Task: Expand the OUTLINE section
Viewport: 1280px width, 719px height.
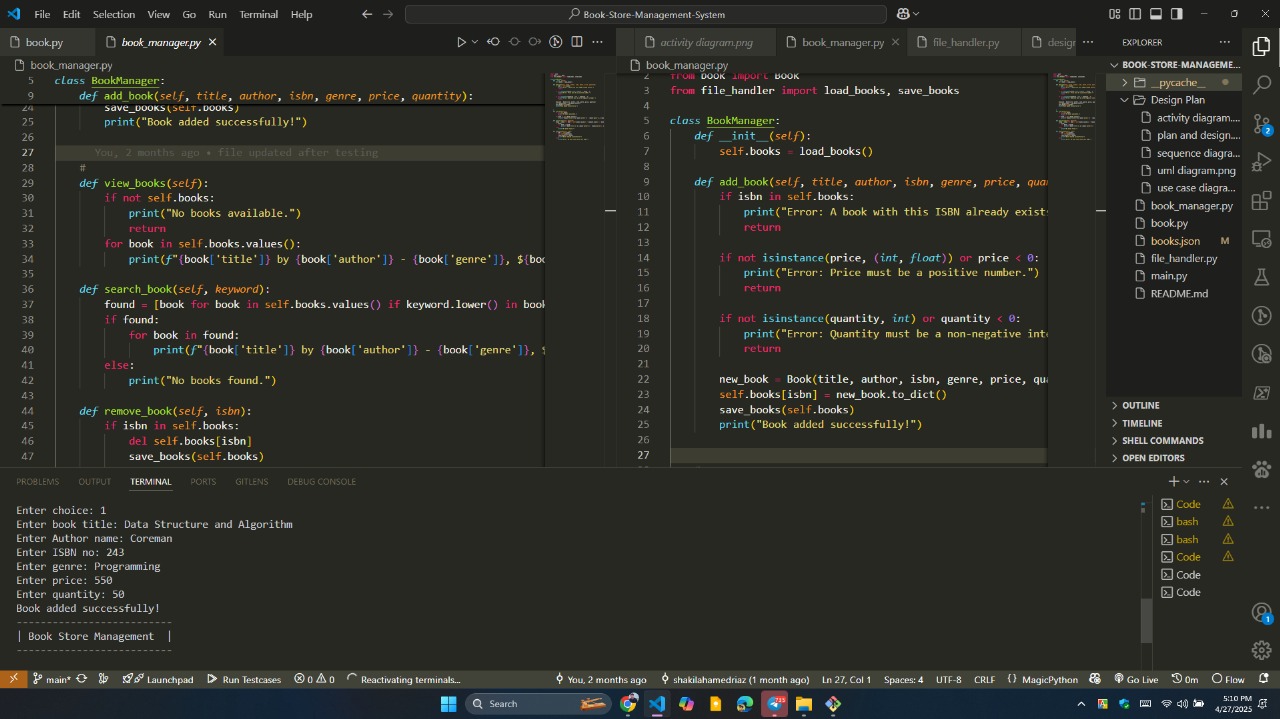Action: click(1140, 405)
